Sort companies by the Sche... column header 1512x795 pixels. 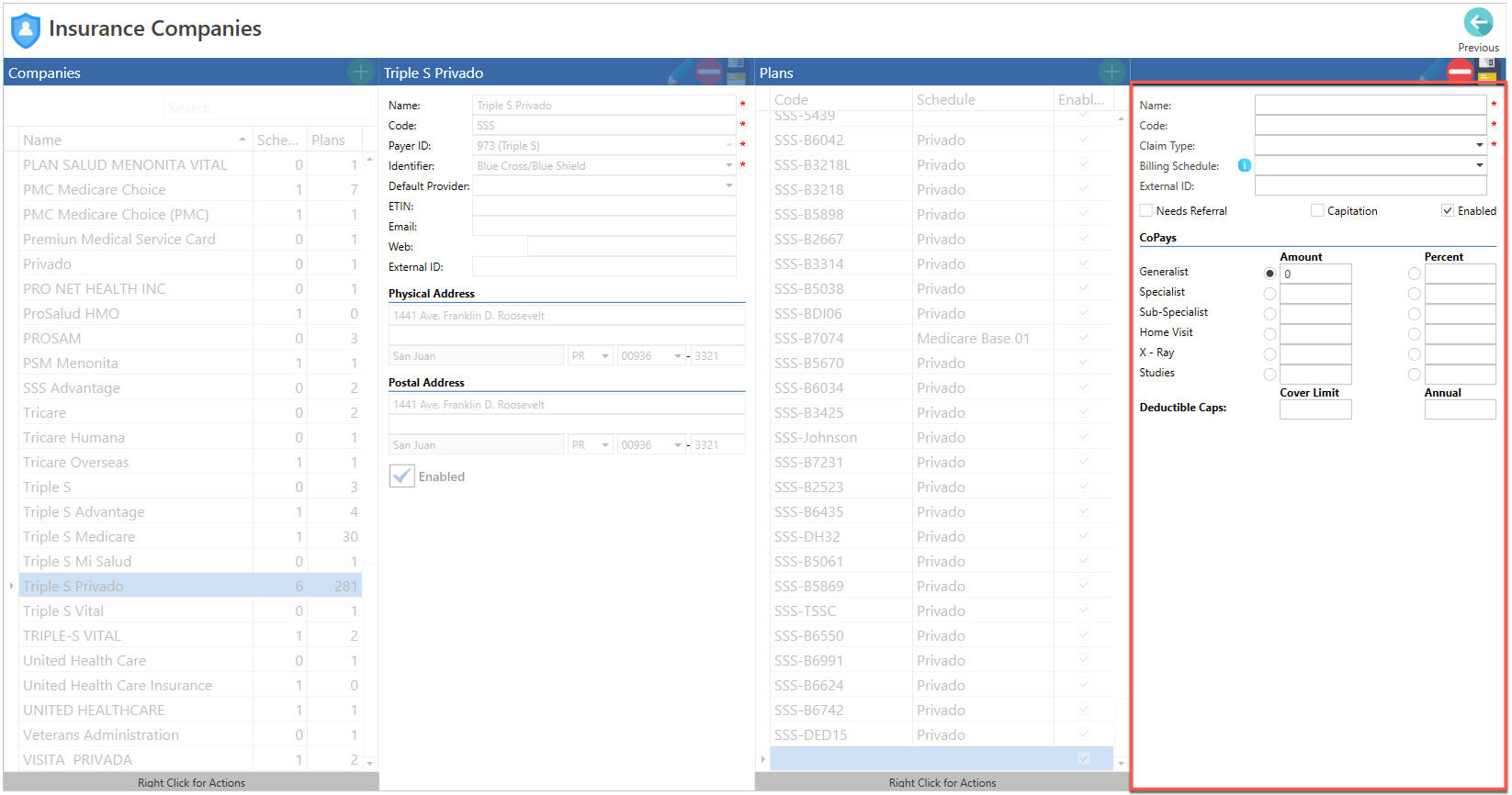click(279, 140)
